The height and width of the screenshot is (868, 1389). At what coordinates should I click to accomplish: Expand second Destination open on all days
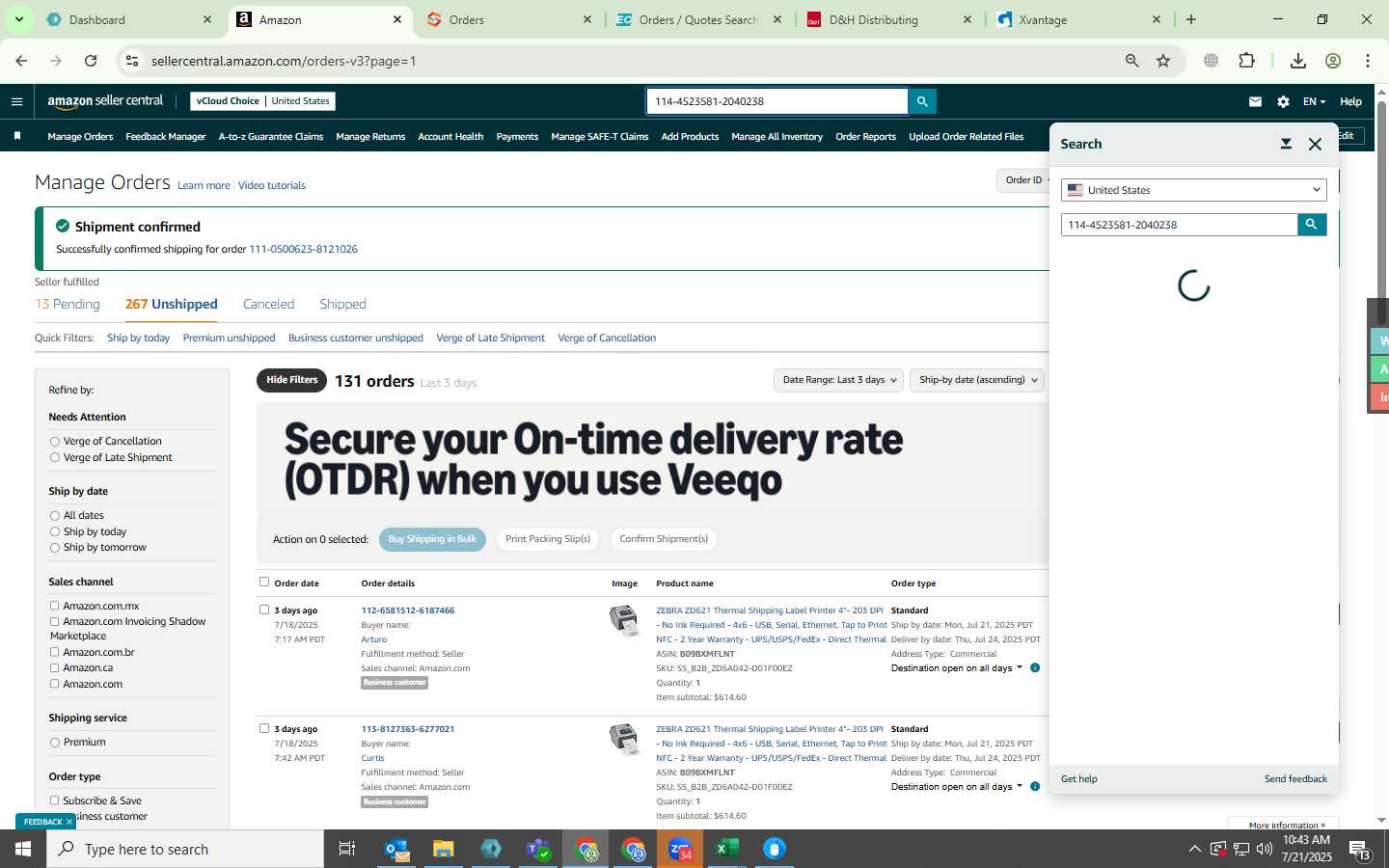tap(957, 786)
